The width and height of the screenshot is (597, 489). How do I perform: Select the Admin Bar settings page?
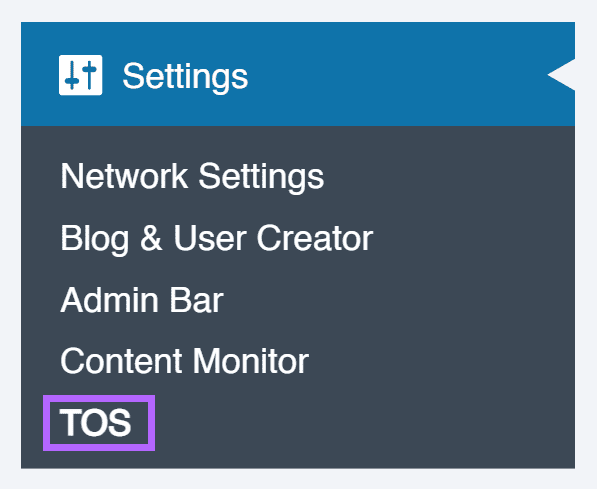(x=142, y=300)
